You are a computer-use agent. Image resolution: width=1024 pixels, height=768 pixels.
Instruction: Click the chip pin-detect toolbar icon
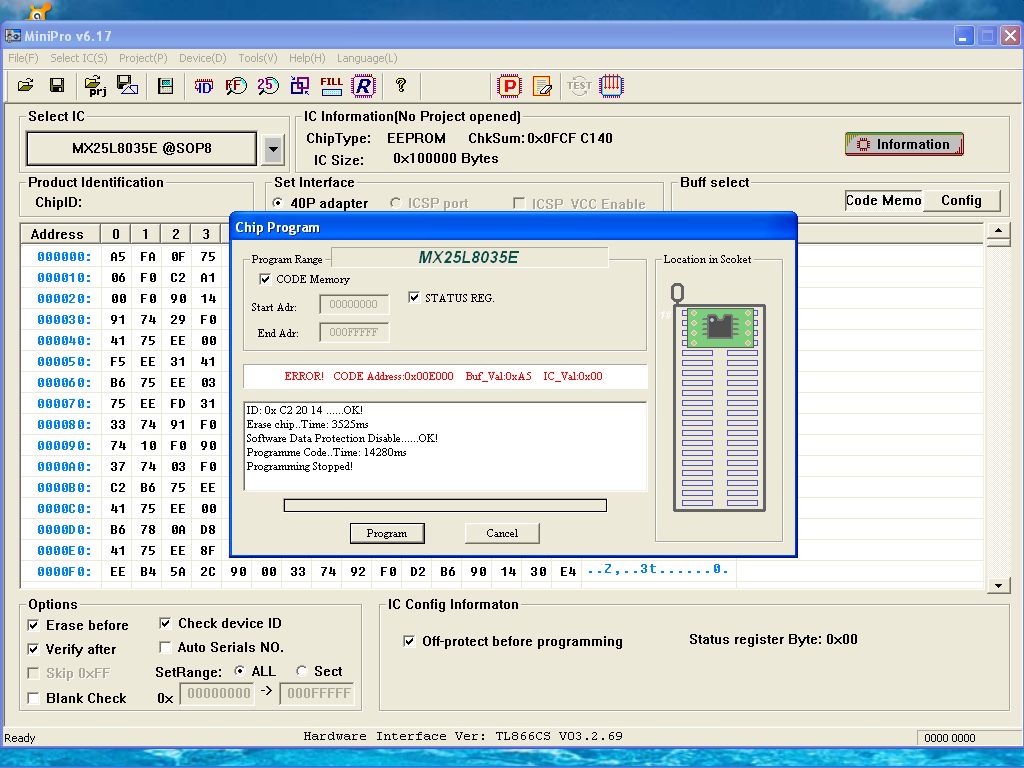(611, 86)
